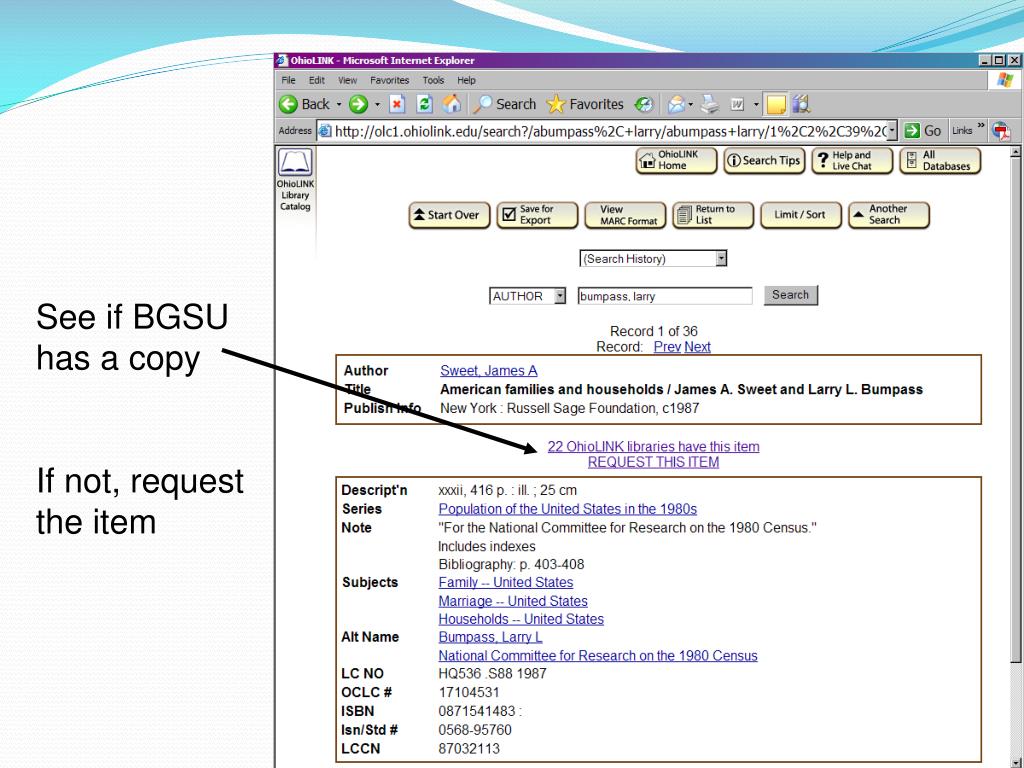Open subject 'Households -- United States'

521,619
